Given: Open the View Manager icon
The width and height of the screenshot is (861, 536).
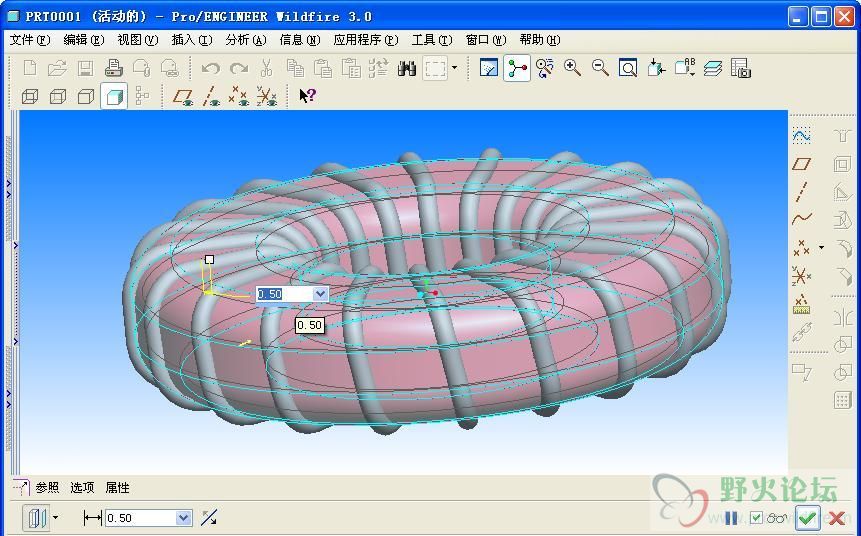Looking at the screenshot, I should pos(741,68).
